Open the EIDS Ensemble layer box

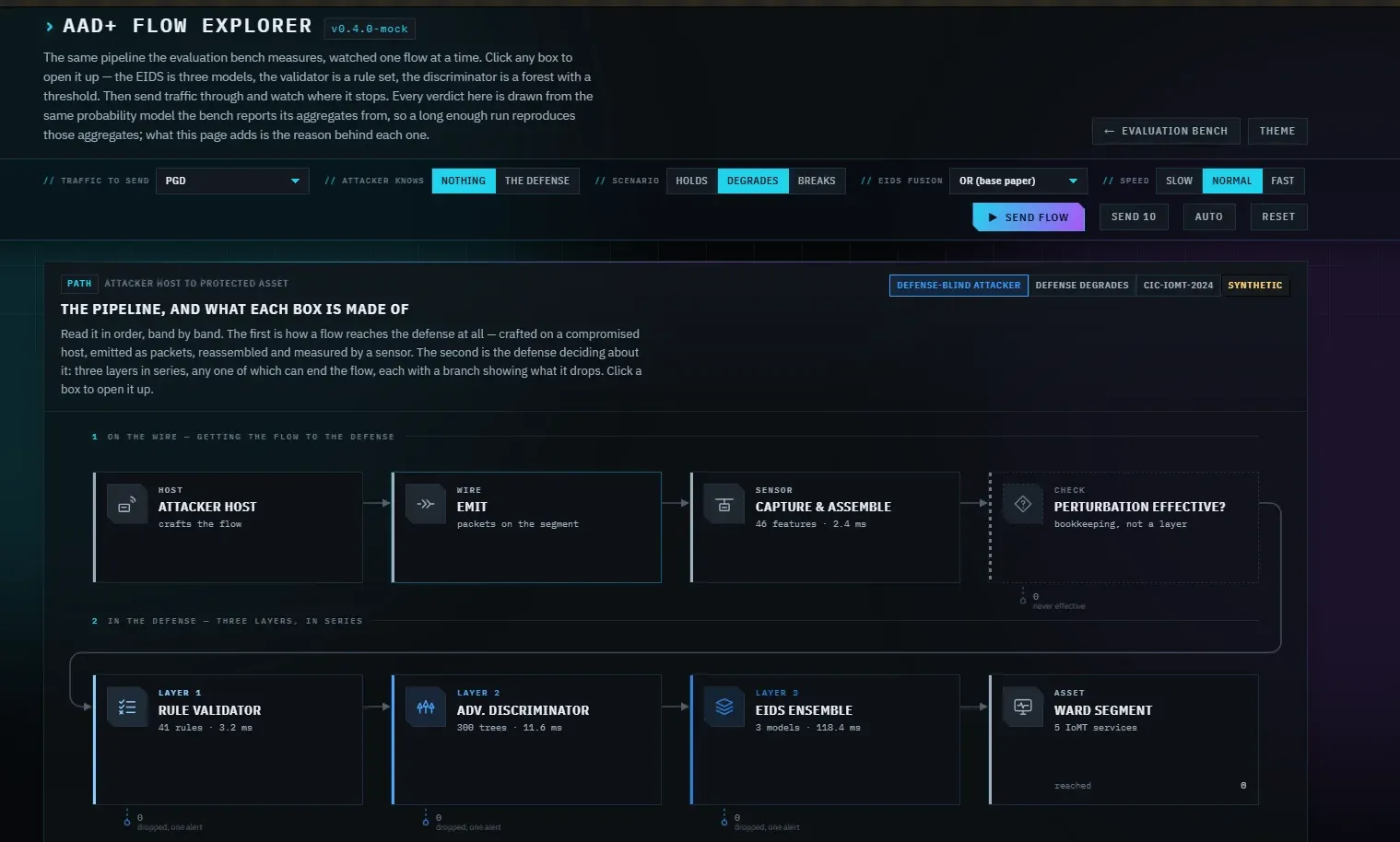825,740
